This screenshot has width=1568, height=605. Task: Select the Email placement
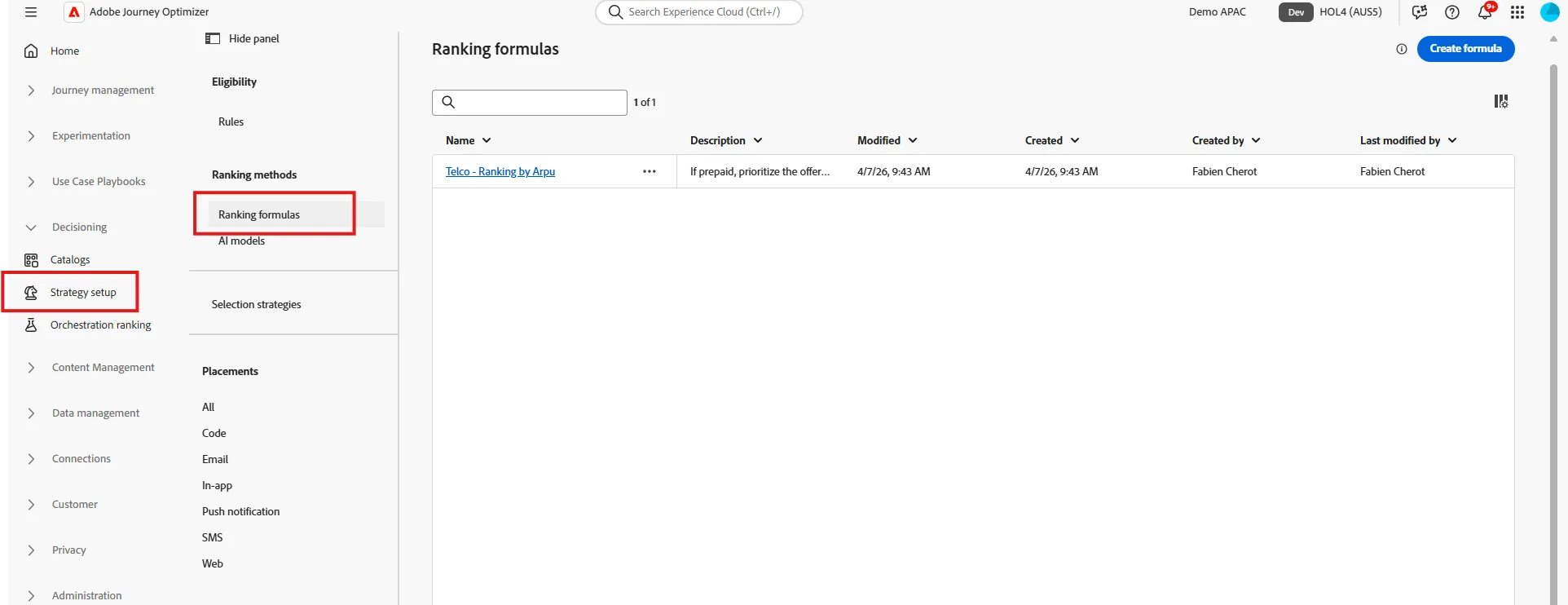215,459
